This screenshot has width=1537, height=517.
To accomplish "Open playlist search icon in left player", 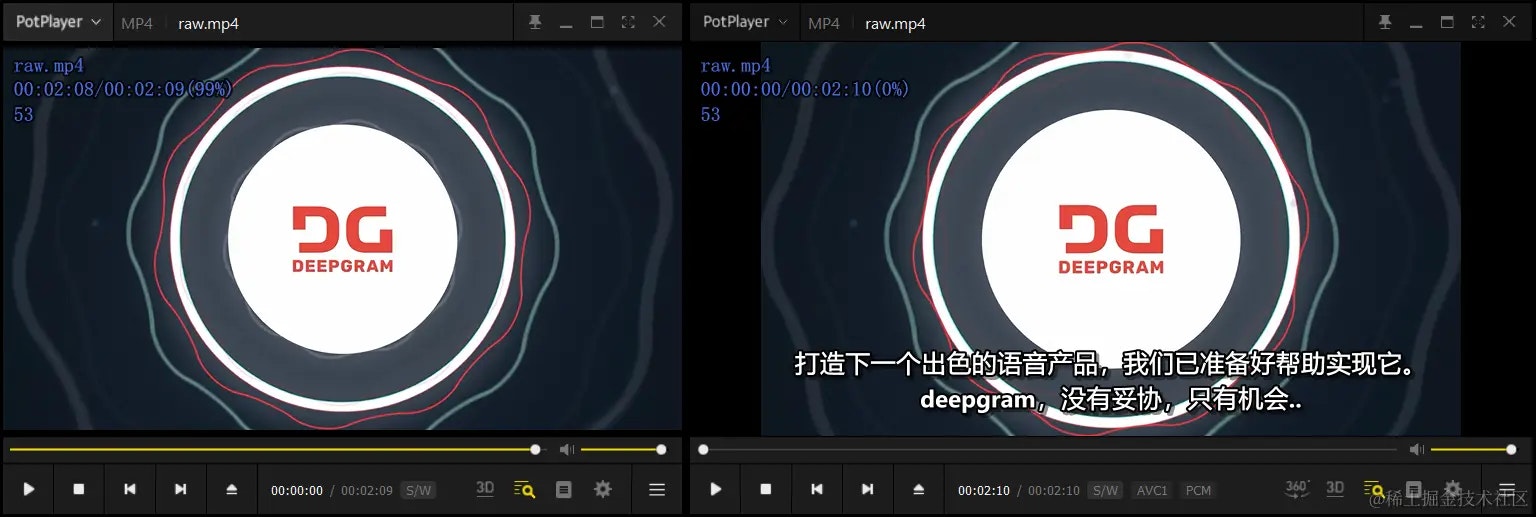I will click(x=525, y=489).
